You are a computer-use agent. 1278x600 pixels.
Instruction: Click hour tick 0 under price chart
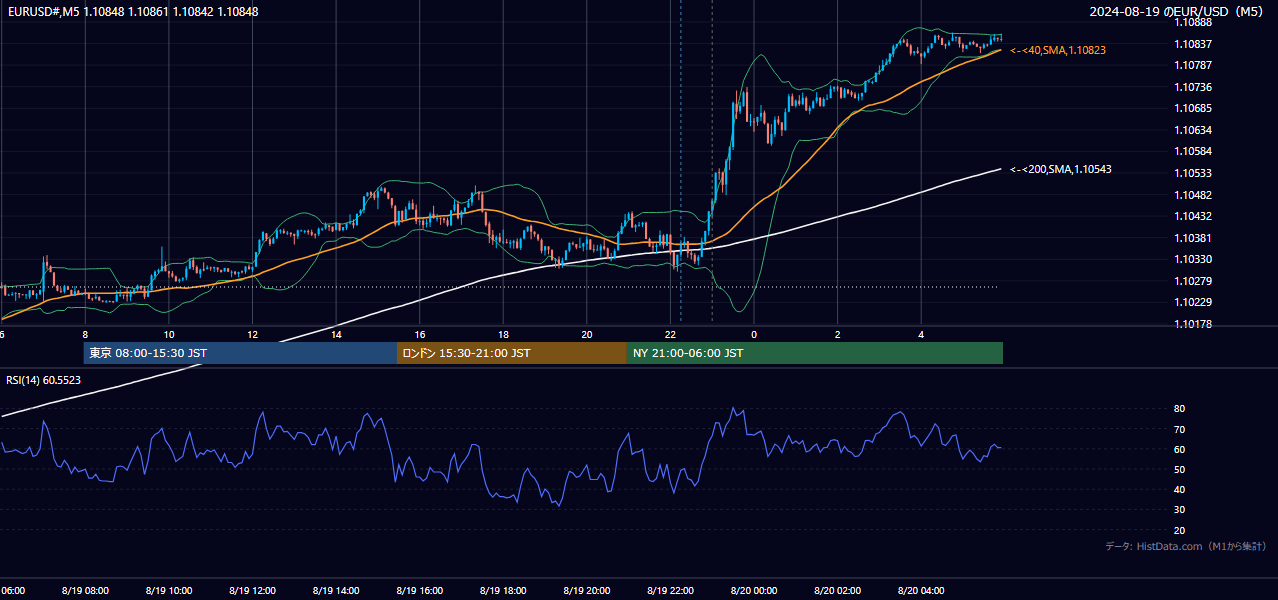point(754,335)
